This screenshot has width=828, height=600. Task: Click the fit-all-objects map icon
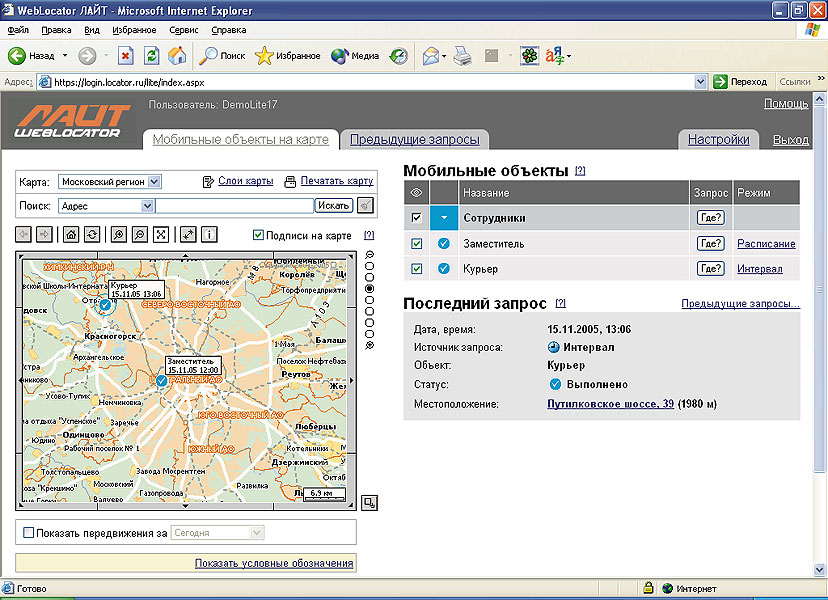pyautogui.click(x=161, y=234)
